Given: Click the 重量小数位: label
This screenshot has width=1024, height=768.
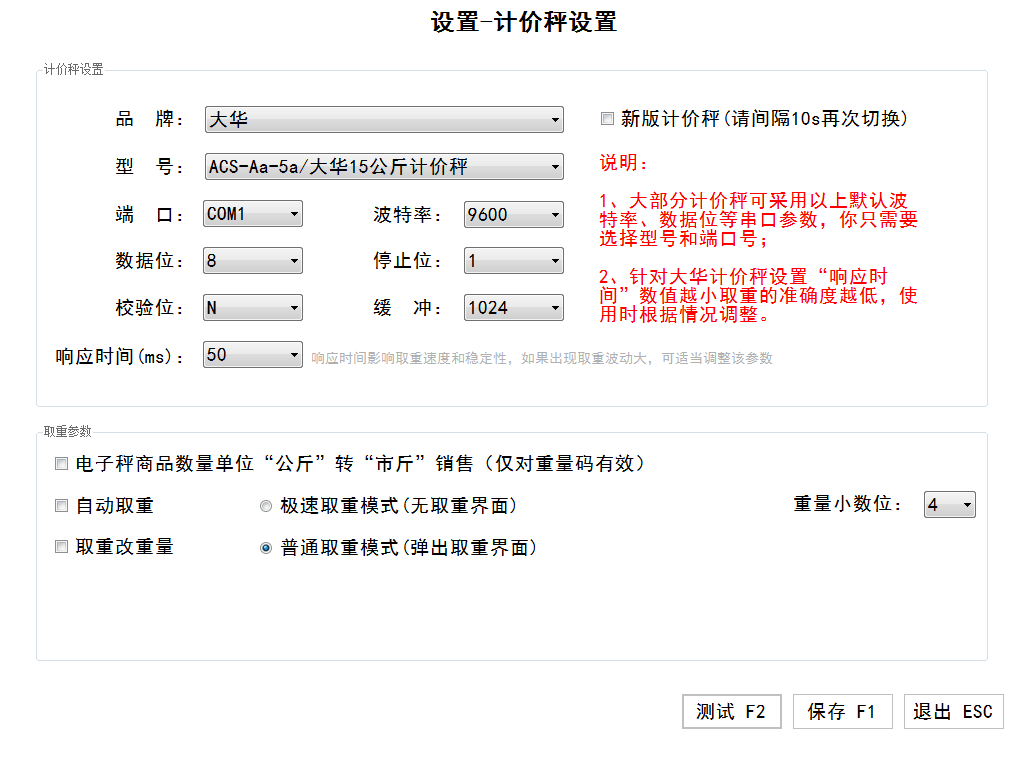Looking at the screenshot, I should point(848,504).
